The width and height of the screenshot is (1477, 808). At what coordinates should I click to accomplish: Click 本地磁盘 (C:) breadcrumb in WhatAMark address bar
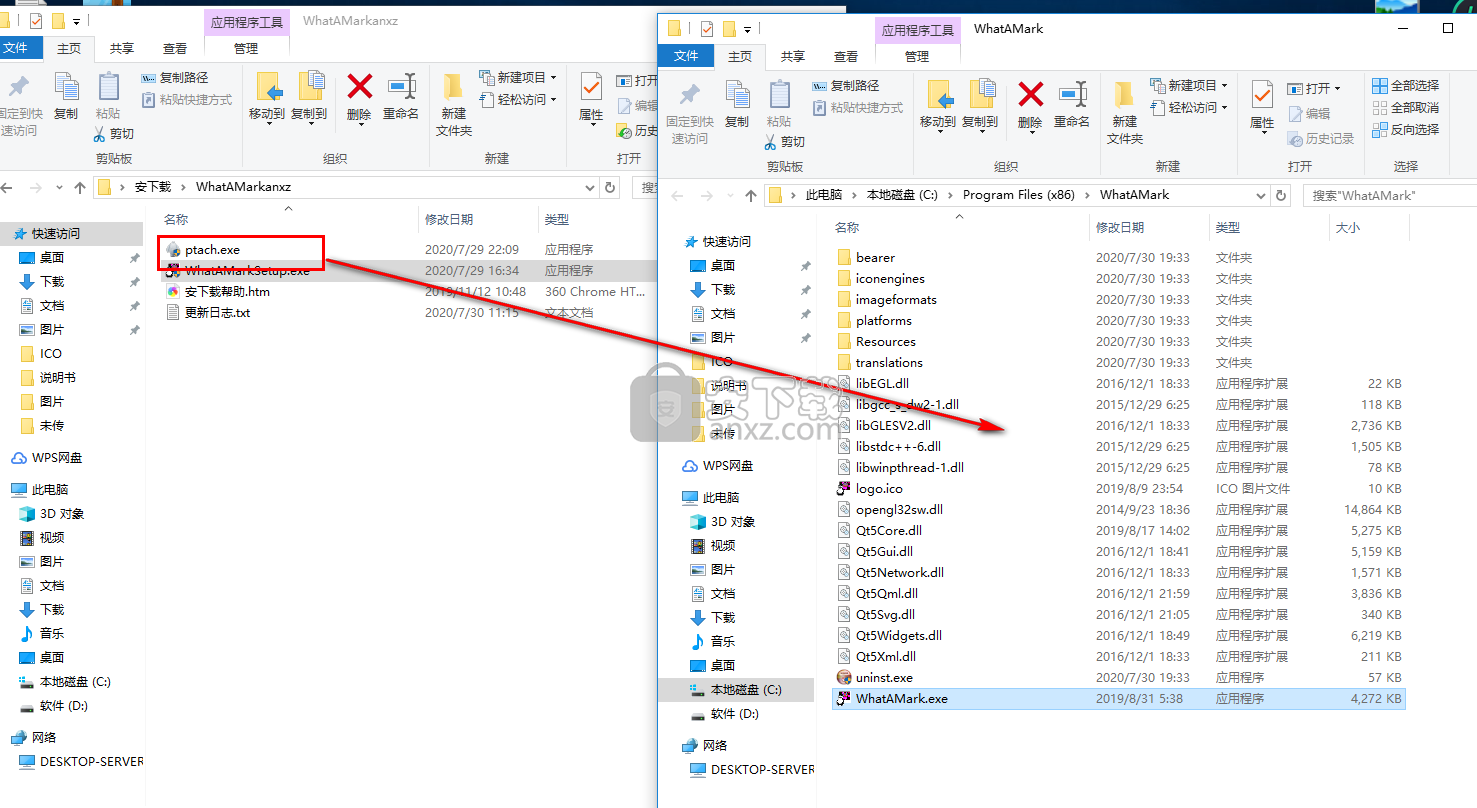pyautogui.click(x=901, y=195)
